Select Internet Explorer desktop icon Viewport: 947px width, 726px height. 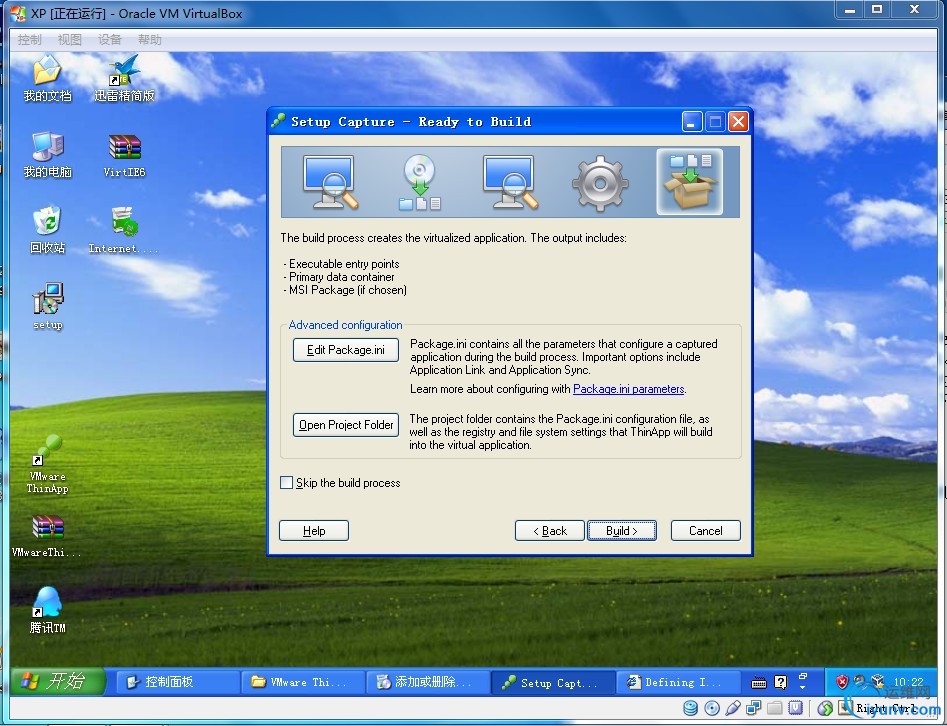(x=123, y=230)
